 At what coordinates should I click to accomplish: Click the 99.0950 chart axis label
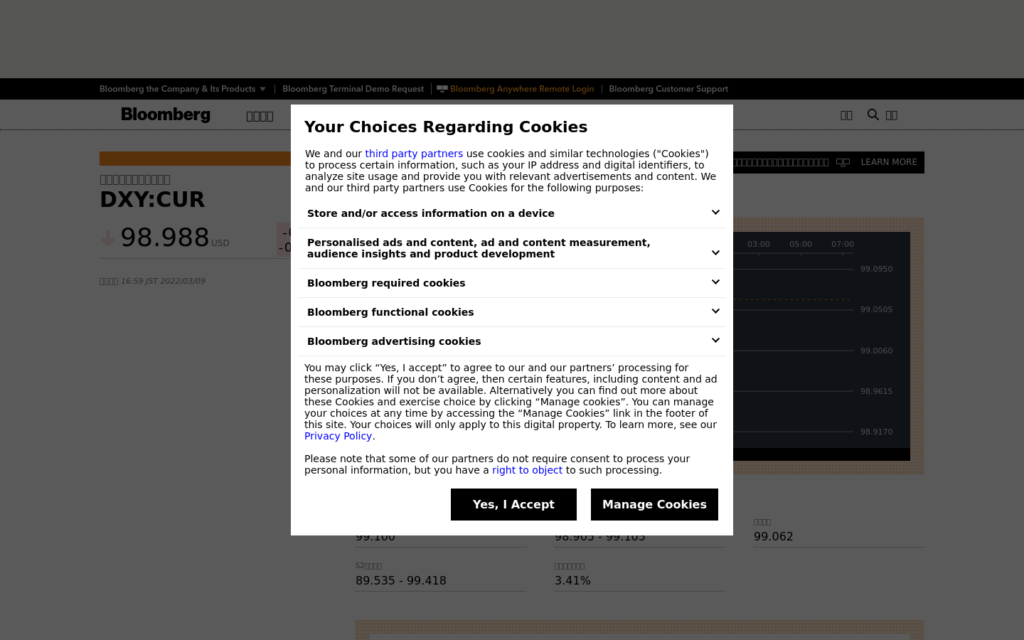tap(876, 269)
